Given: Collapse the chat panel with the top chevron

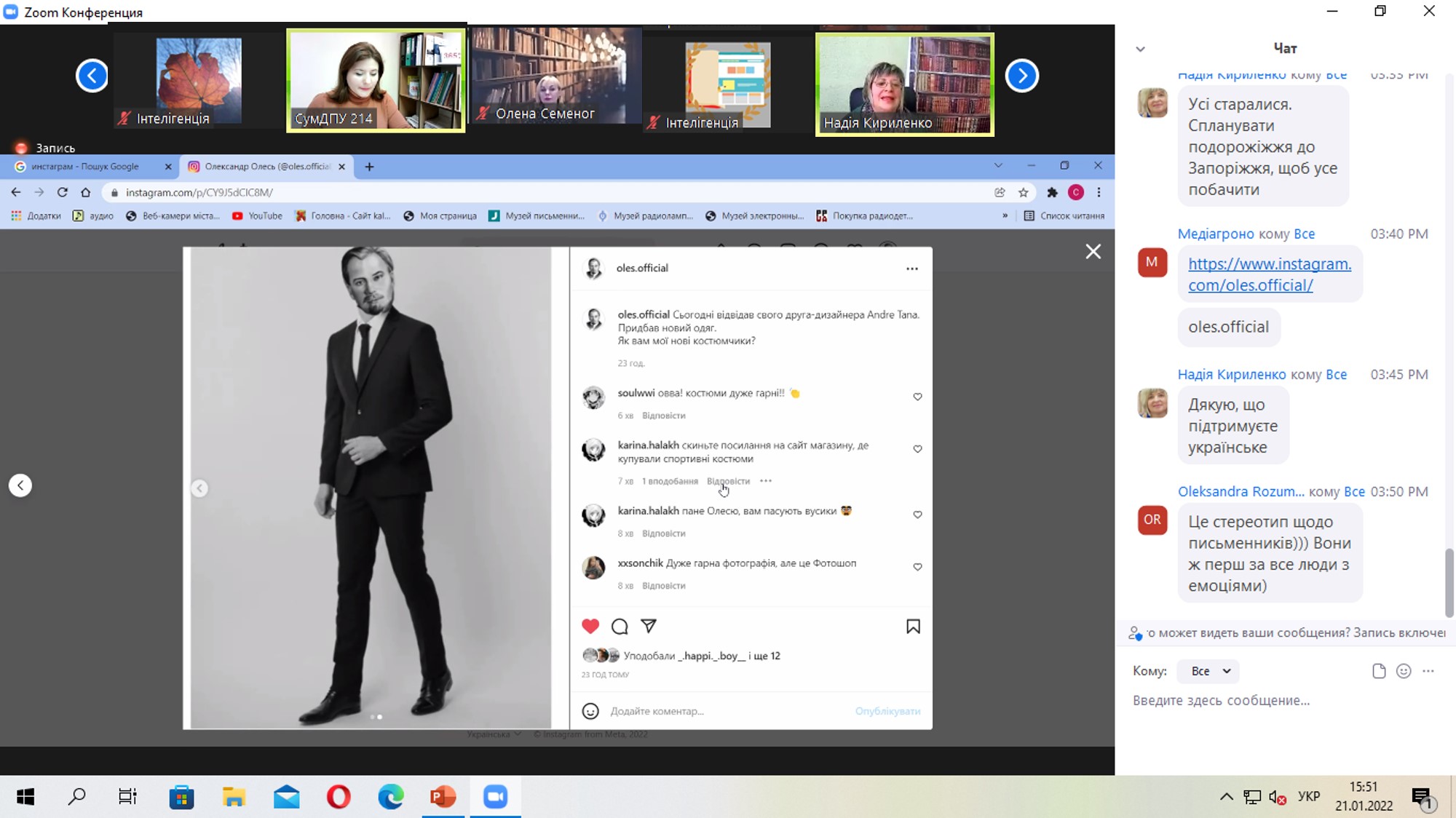Looking at the screenshot, I should pyautogui.click(x=1140, y=49).
